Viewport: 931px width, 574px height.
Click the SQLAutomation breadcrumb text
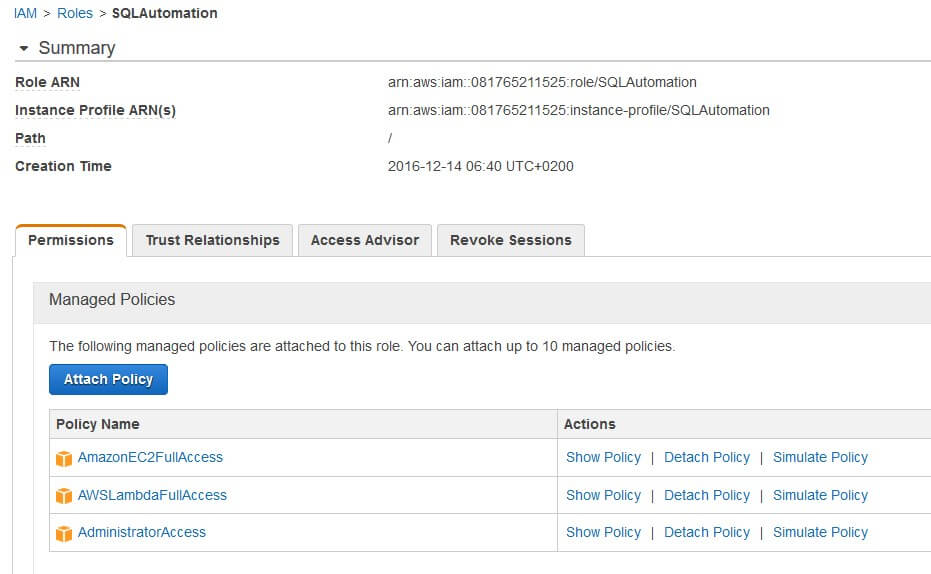pos(164,13)
